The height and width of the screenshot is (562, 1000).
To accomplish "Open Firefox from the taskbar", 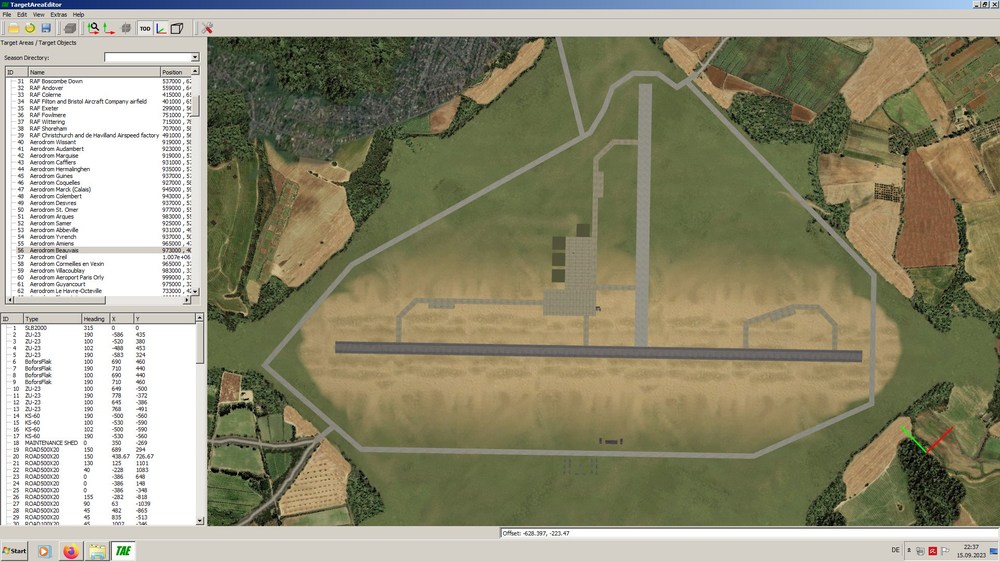I will tap(71, 551).
